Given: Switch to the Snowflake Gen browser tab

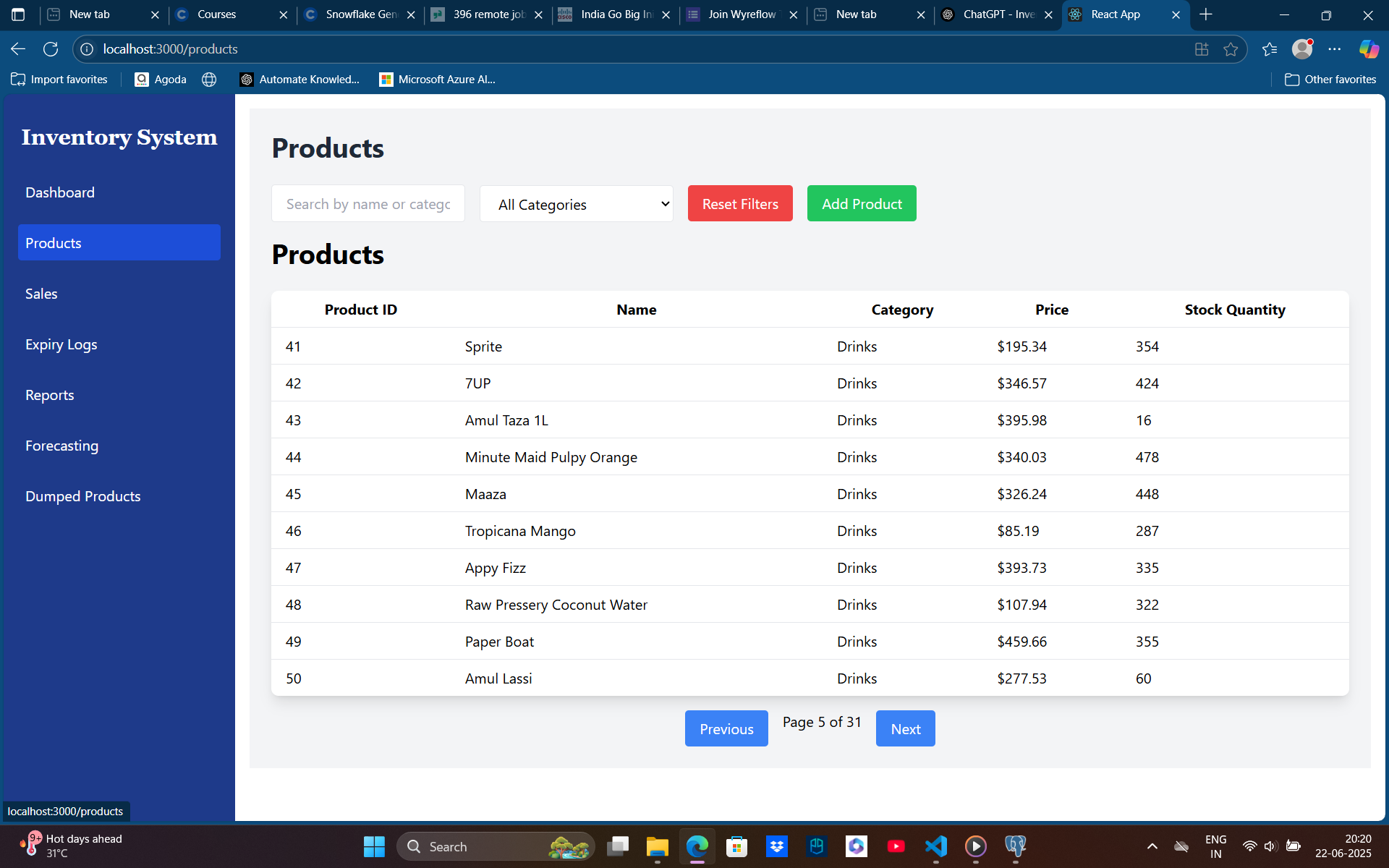Looking at the screenshot, I should pyautogui.click(x=360, y=14).
